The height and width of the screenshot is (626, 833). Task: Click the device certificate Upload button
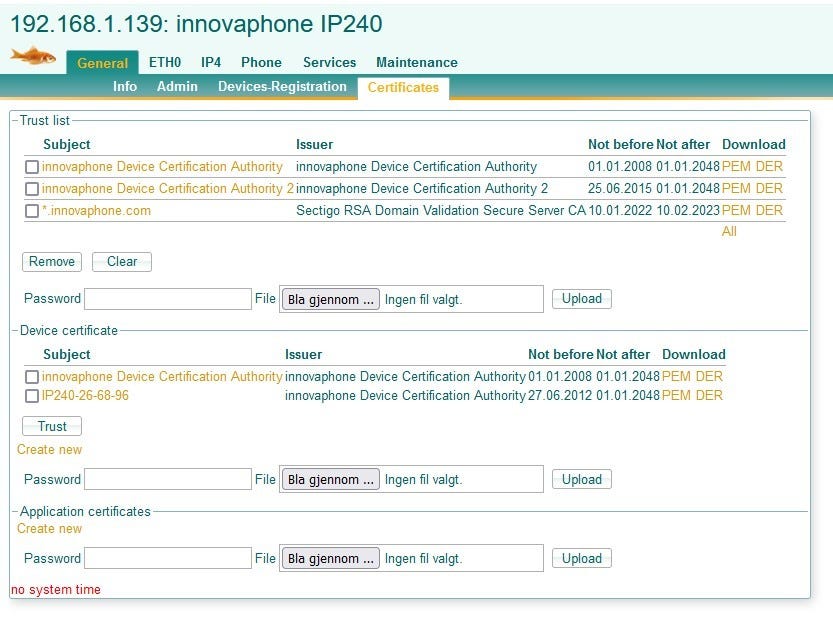point(582,479)
